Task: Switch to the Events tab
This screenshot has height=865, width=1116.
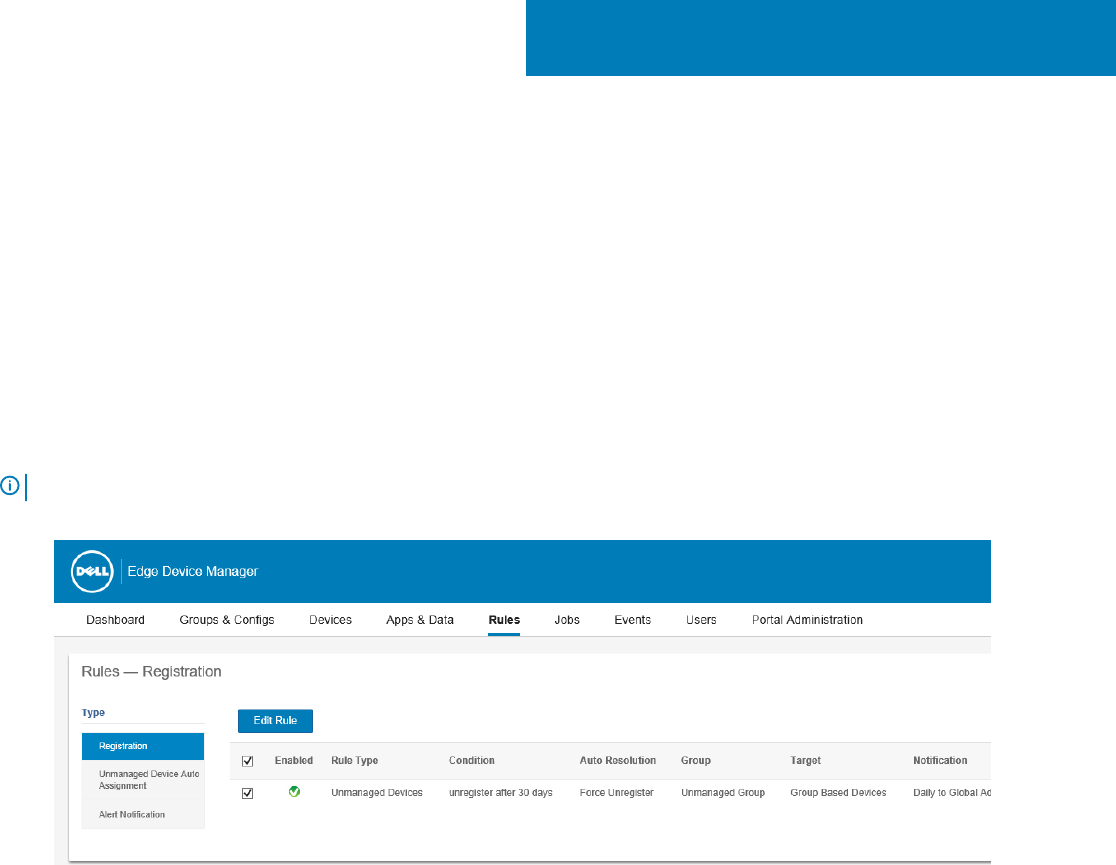Action: point(633,620)
